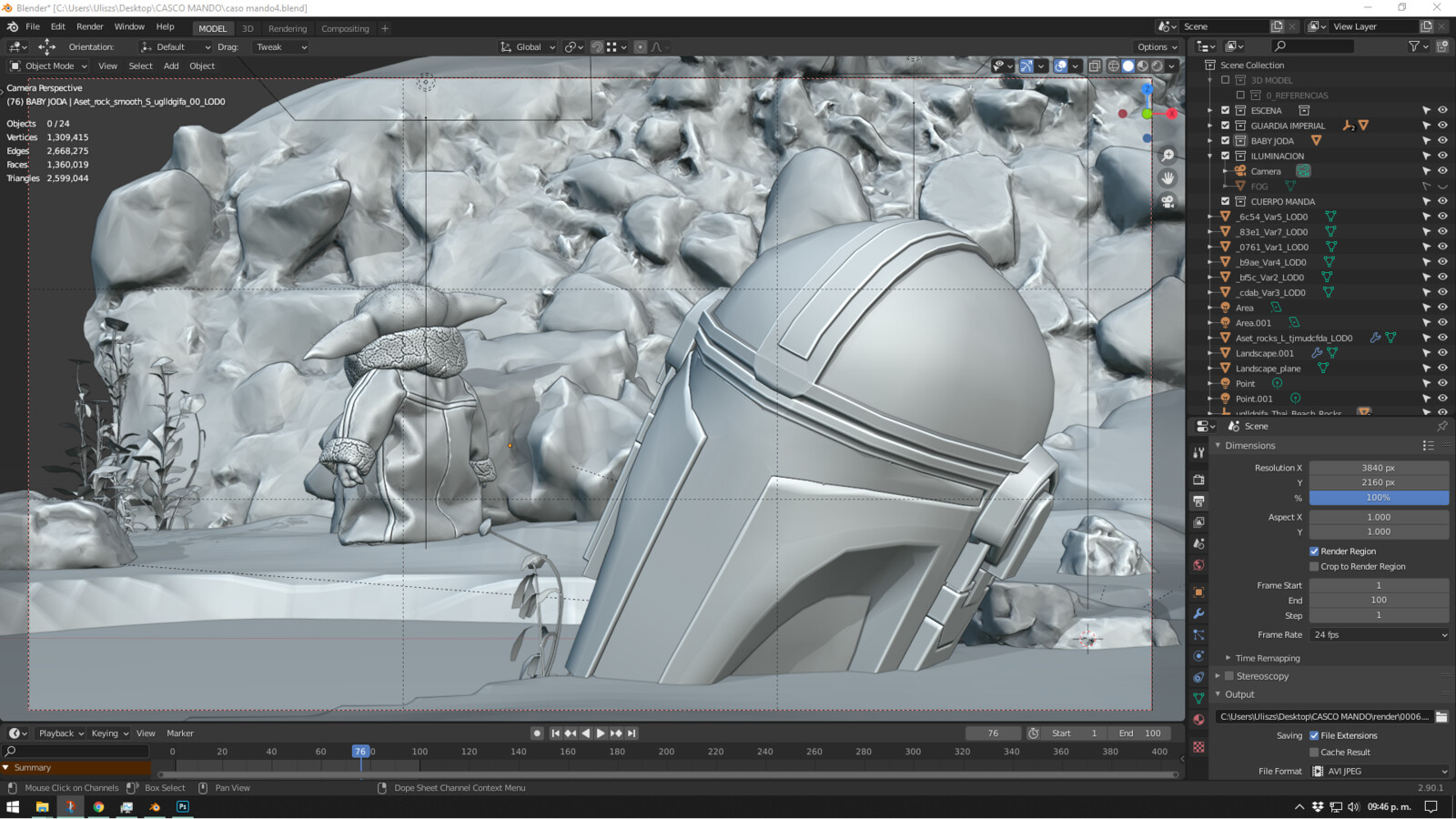Open the Particles properties tab icon

pyautogui.click(x=1198, y=635)
